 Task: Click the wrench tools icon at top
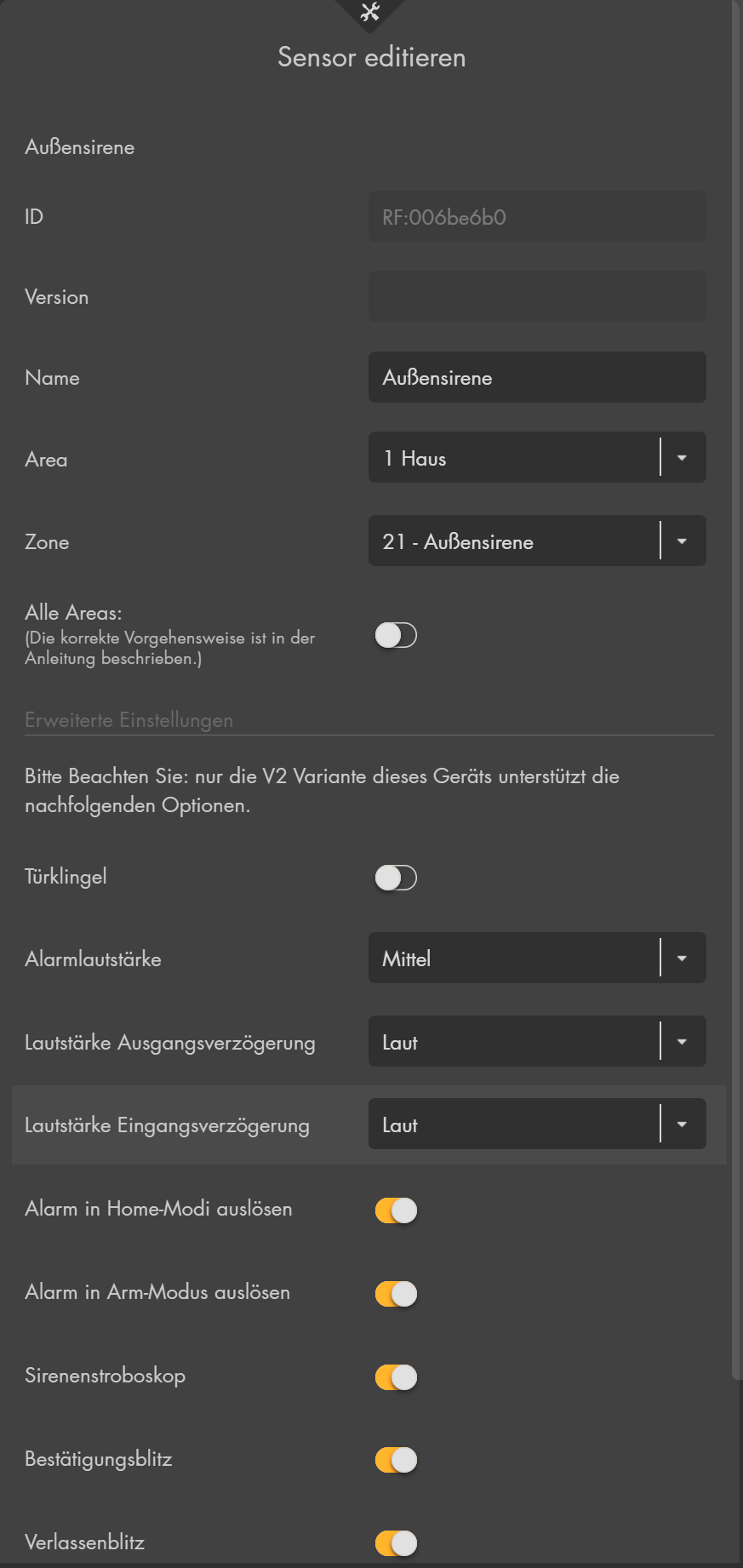point(370,12)
